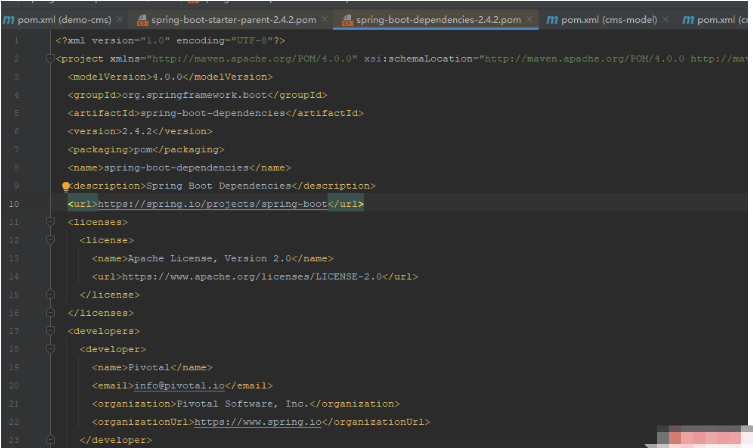
Task: Select spring-boot-dependencies-2.4.2.pom tab
Action: click(x=438, y=20)
